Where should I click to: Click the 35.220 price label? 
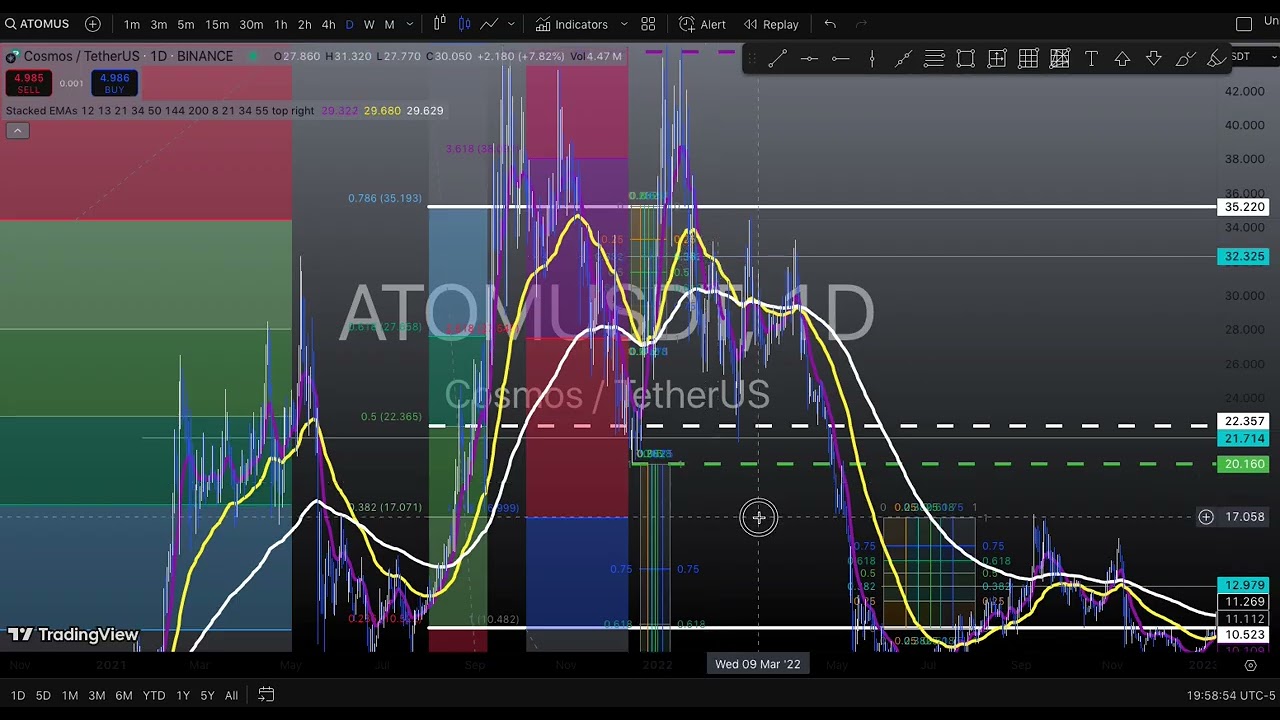(x=1244, y=207)
